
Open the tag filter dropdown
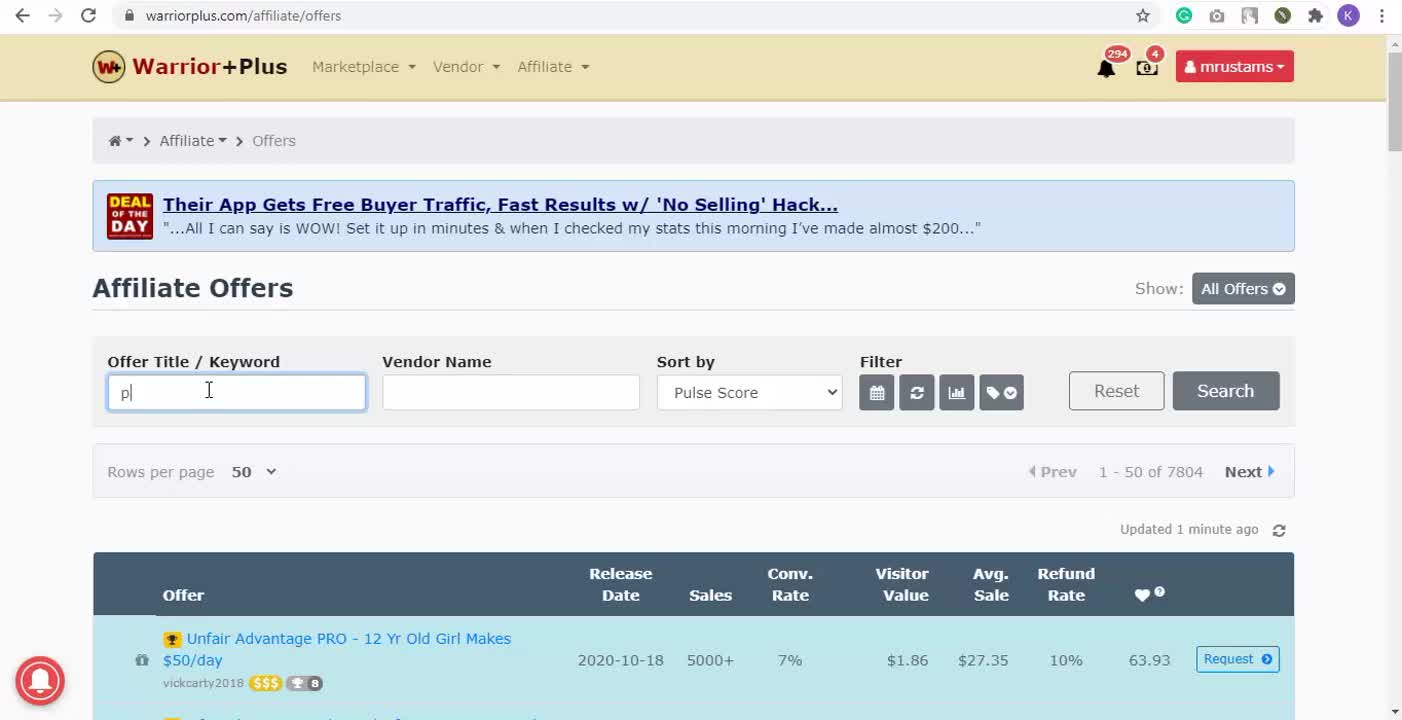[x=1001, y=392]
